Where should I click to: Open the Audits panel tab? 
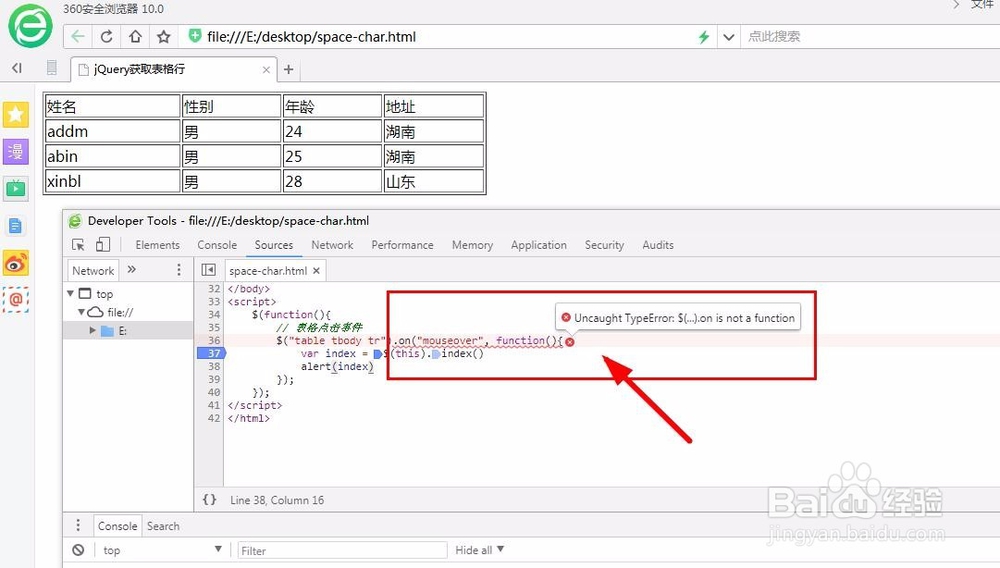(x=658, y=245)
